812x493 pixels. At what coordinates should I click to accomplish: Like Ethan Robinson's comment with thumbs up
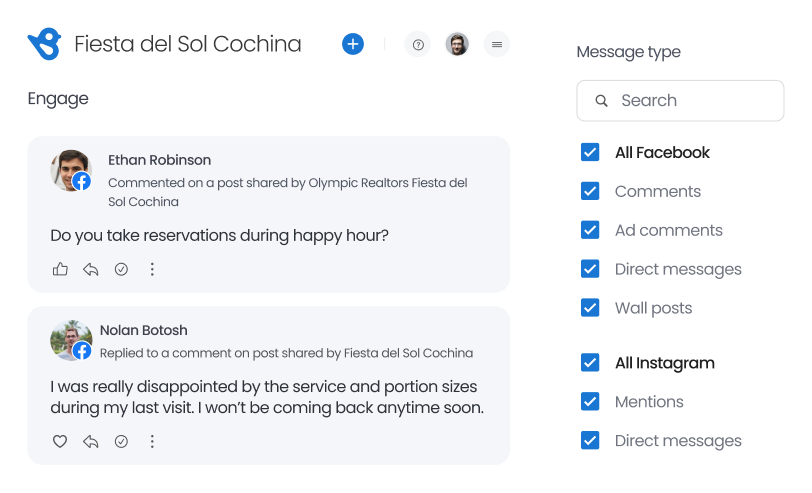[60, 269]
